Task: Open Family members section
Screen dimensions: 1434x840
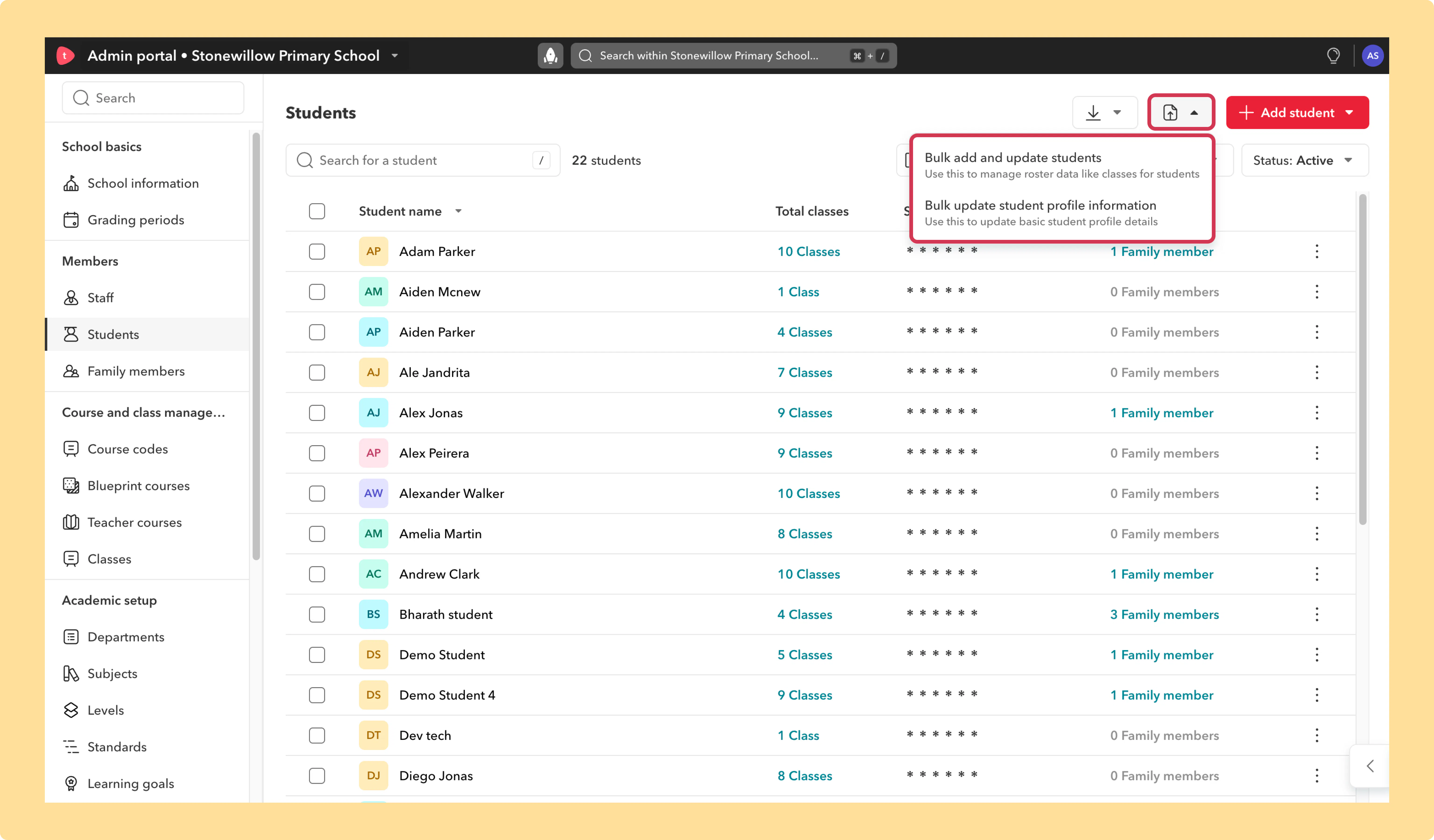Action: pyautogui.click(x=136, y=371)
